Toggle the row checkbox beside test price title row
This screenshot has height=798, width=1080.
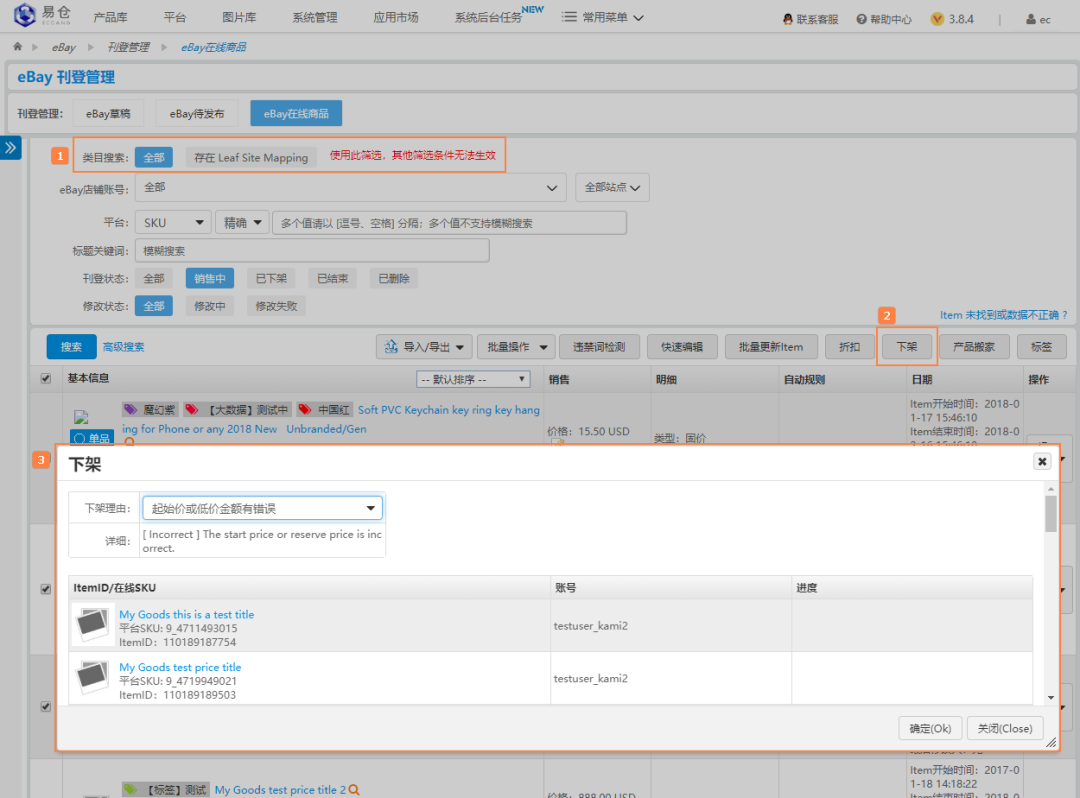(45, 706)
